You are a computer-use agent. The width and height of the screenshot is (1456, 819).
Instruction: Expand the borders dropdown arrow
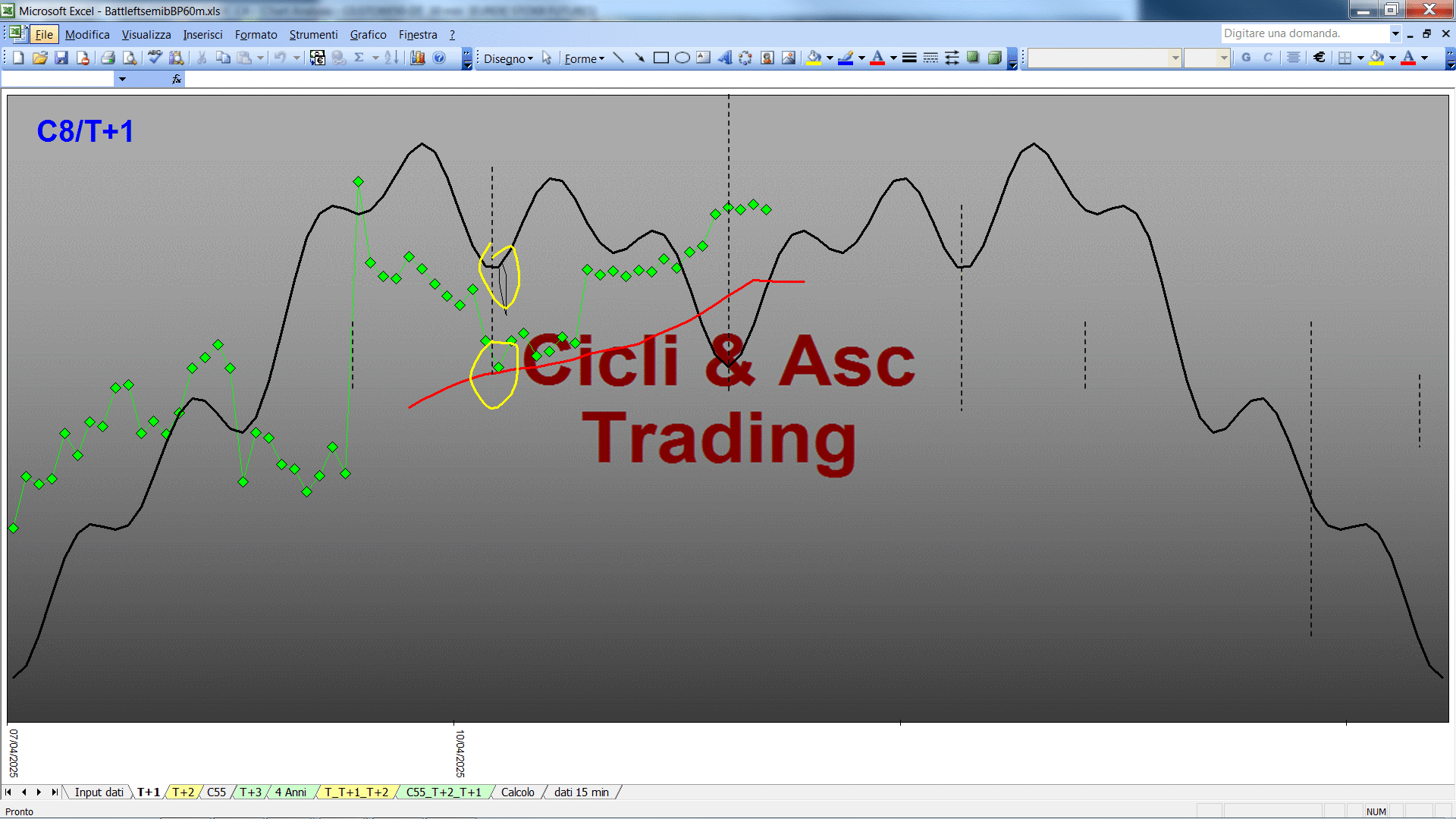(x=1360, y=58)
